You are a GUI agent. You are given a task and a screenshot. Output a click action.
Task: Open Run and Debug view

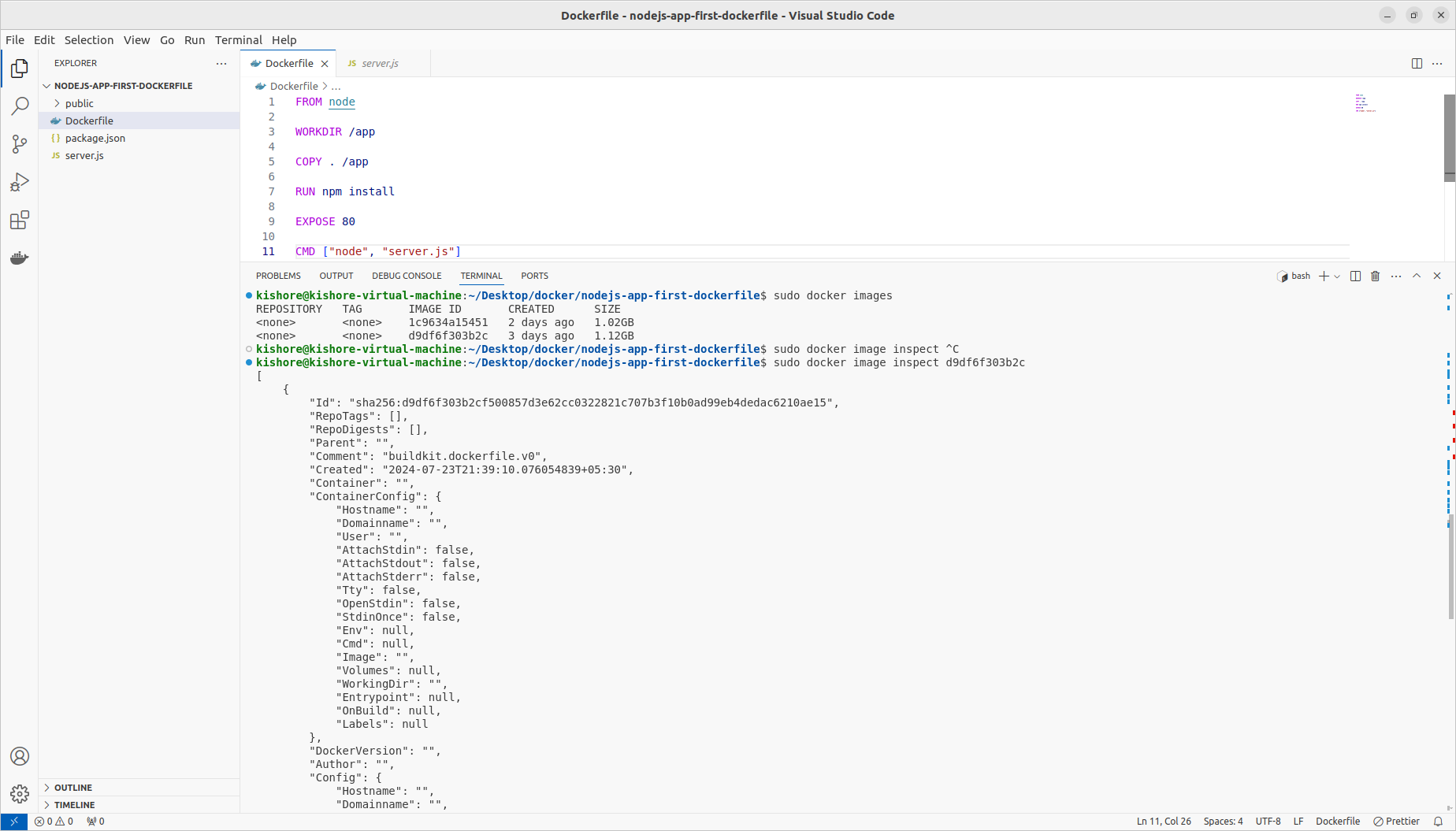pyautogui.click(x=20, y=182)
